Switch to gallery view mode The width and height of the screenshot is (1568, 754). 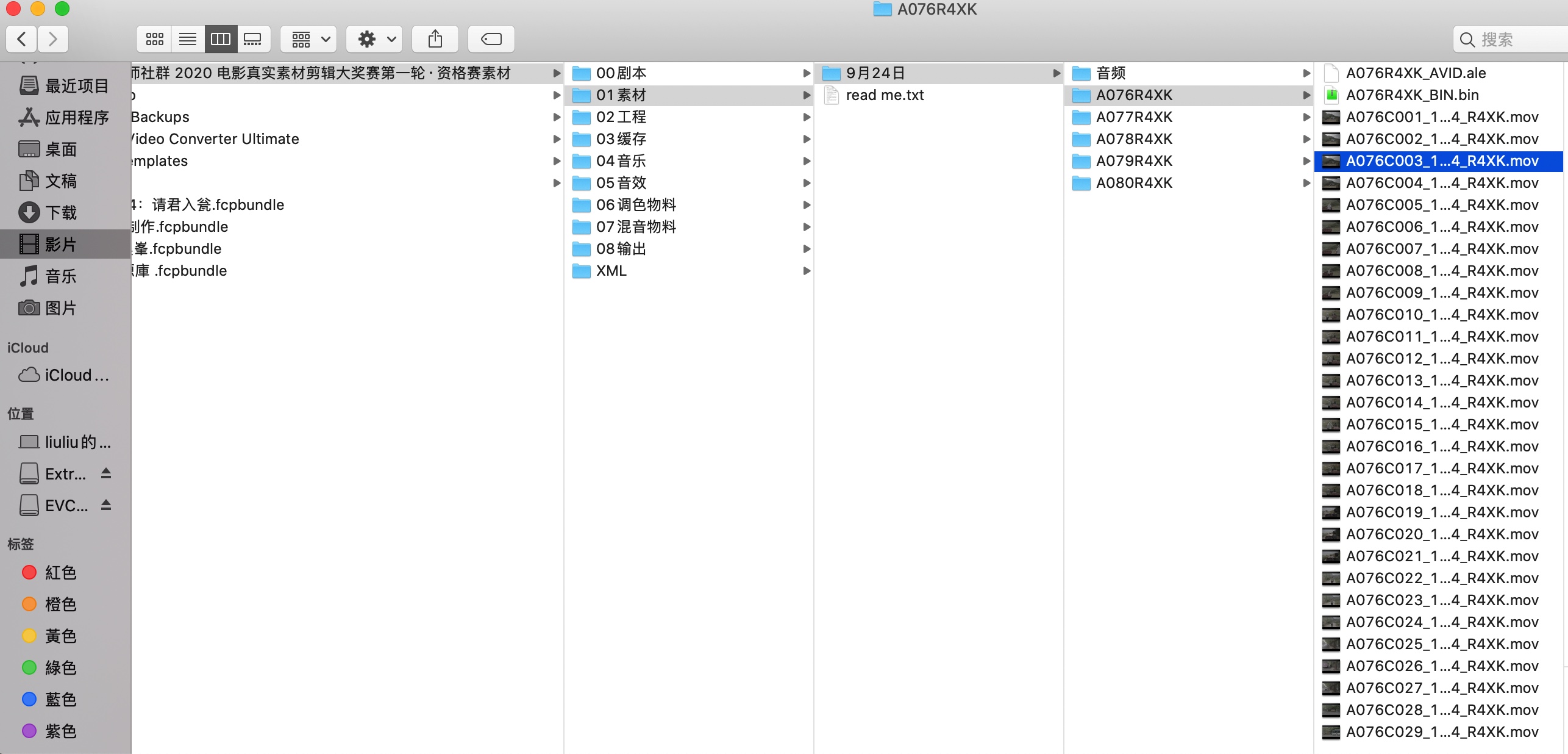(x=252, y=40)
